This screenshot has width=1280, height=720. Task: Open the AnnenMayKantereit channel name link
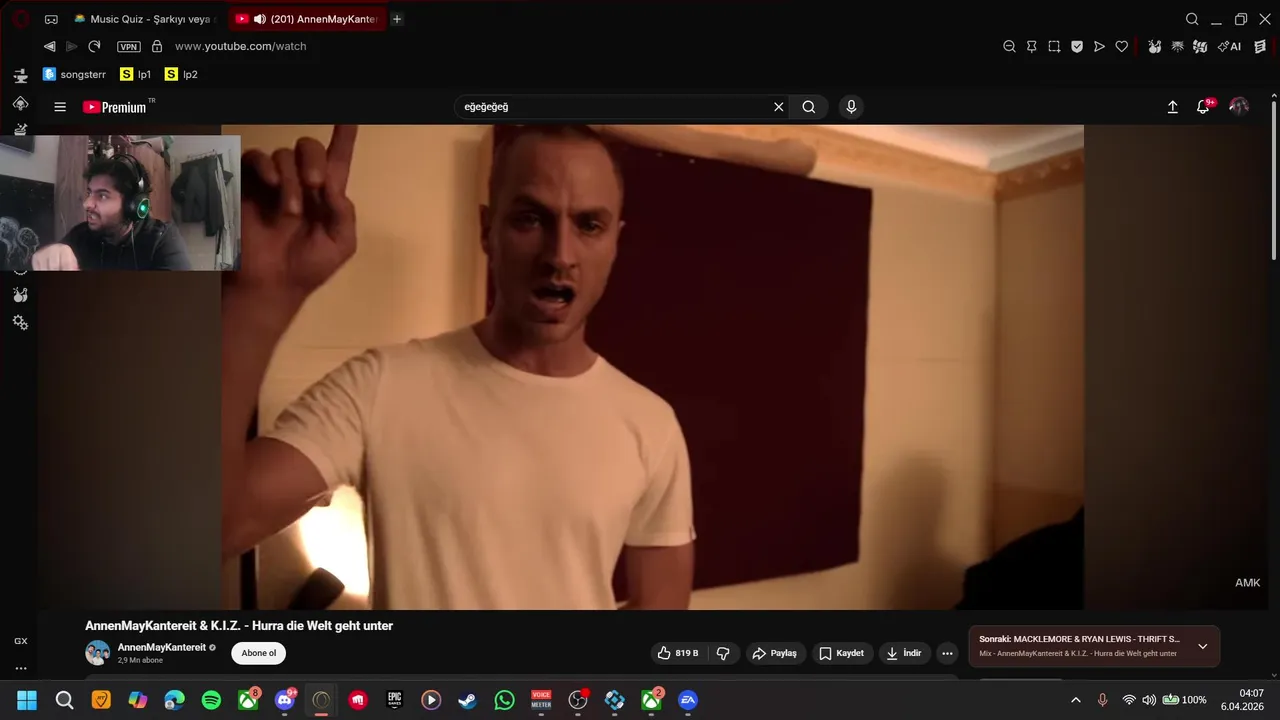162,648
